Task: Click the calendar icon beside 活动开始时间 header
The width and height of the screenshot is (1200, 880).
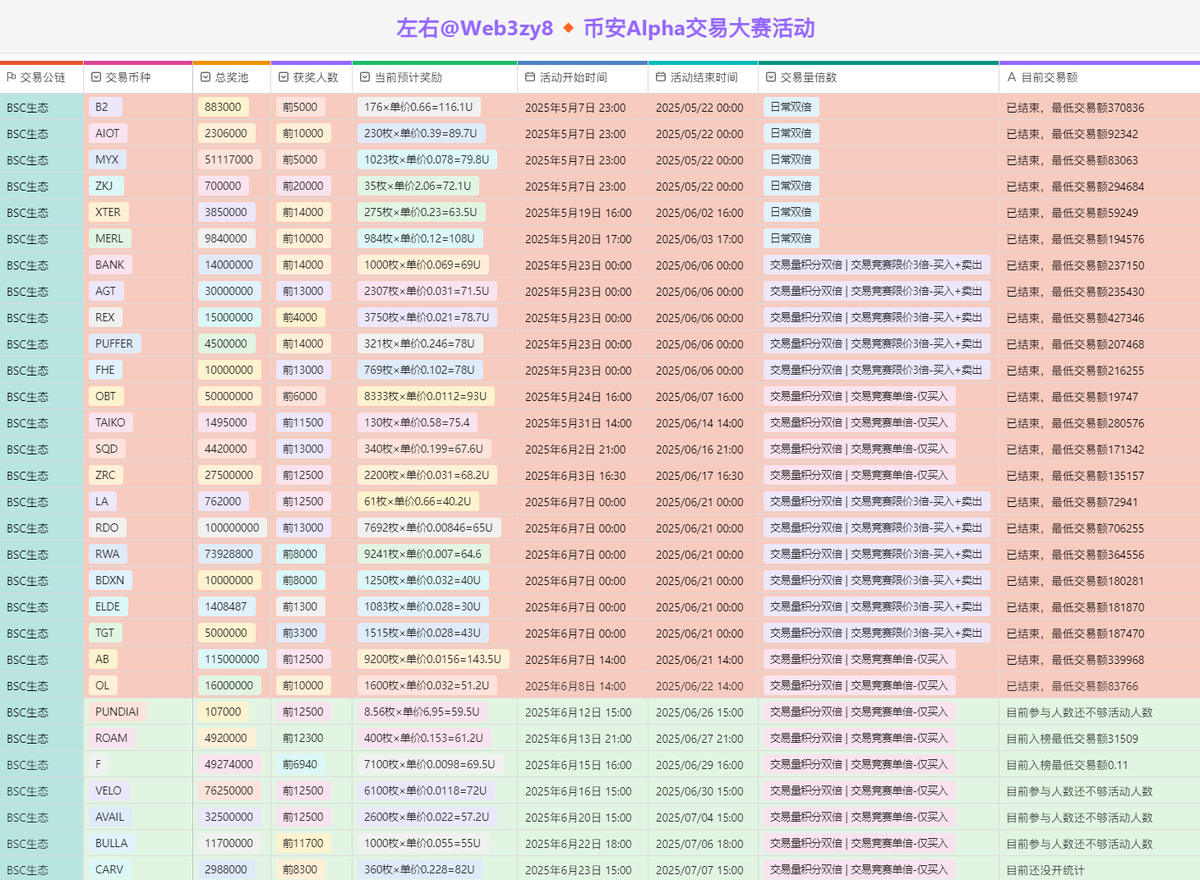Action: pyautogui.click(x=529, y=77)
